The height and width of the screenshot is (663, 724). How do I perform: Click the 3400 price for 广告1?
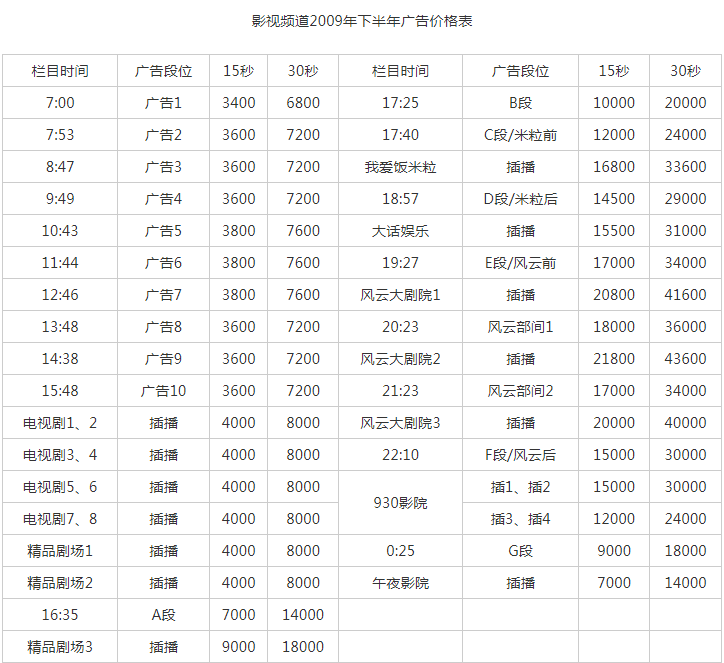click(238, 102)
